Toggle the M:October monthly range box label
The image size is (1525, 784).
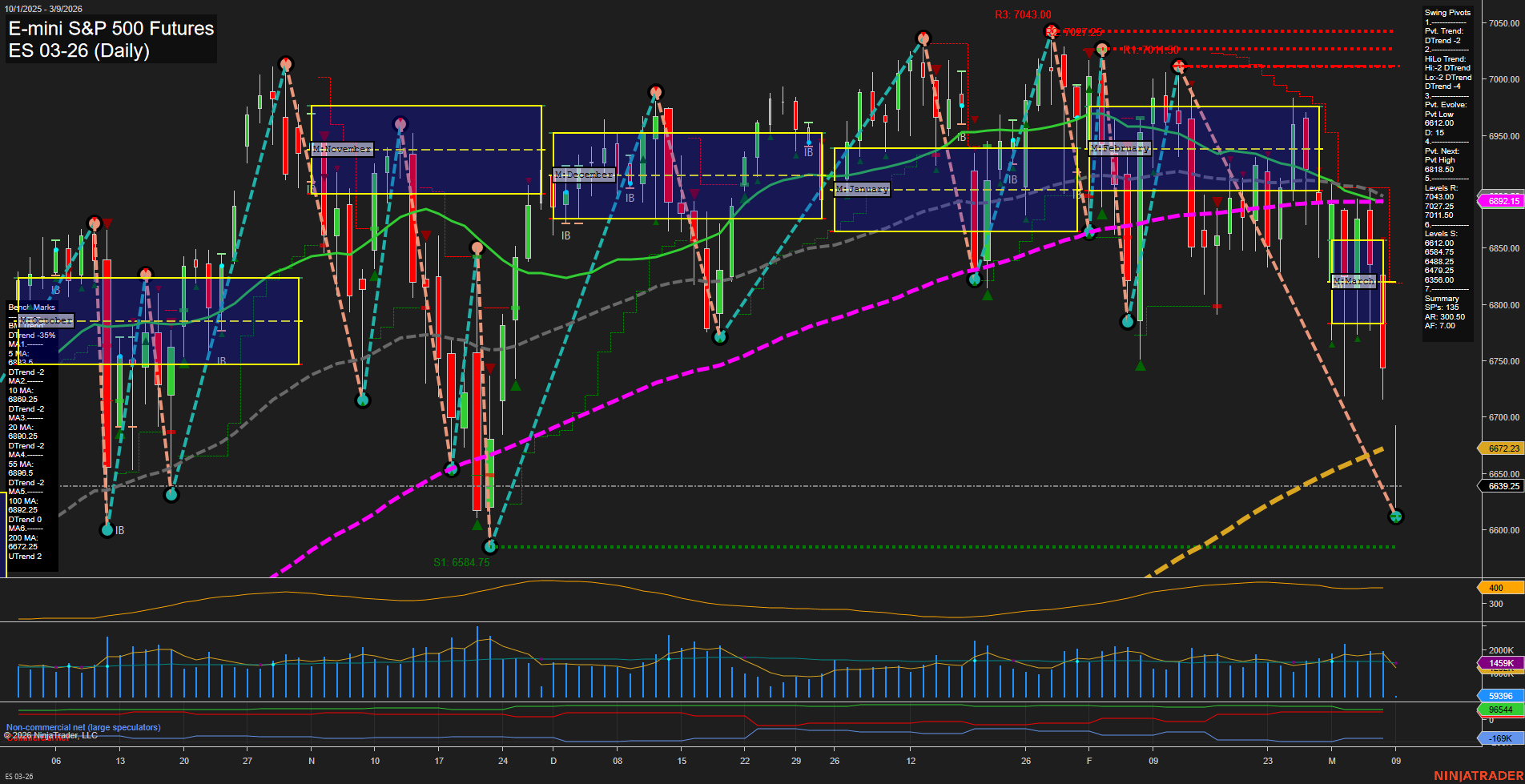(46, 320)
